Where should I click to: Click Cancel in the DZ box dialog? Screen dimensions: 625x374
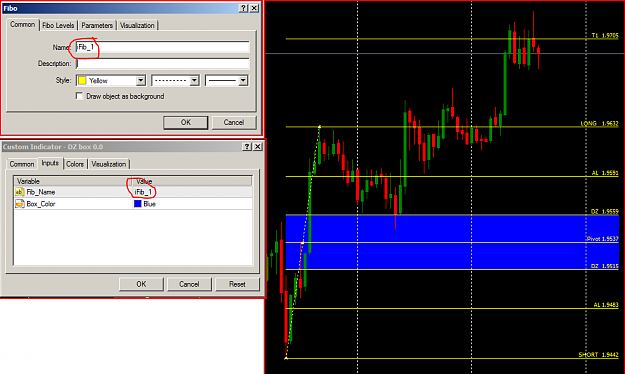(189, 284)
